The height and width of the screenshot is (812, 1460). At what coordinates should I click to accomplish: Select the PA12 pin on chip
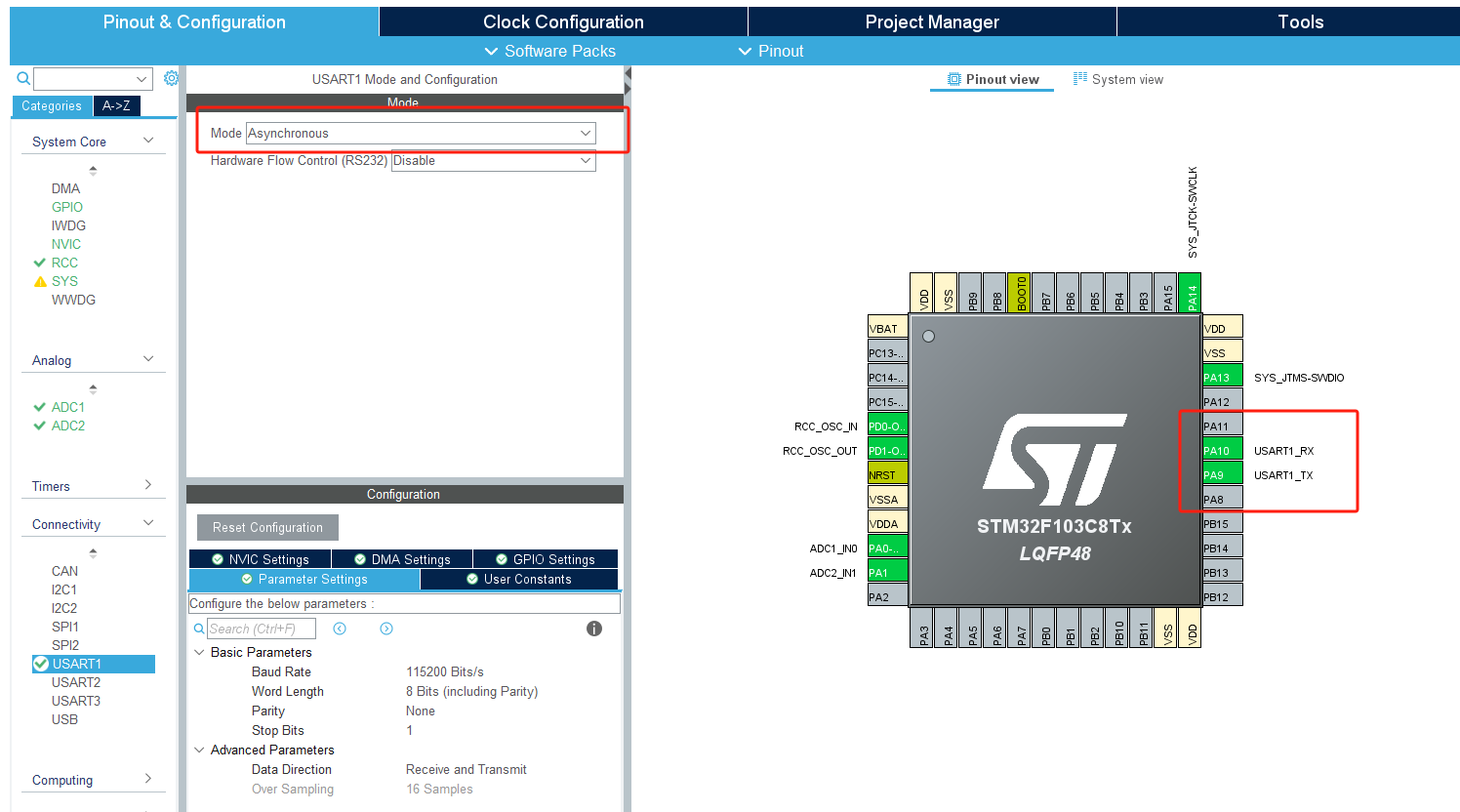click(1222, 401)
